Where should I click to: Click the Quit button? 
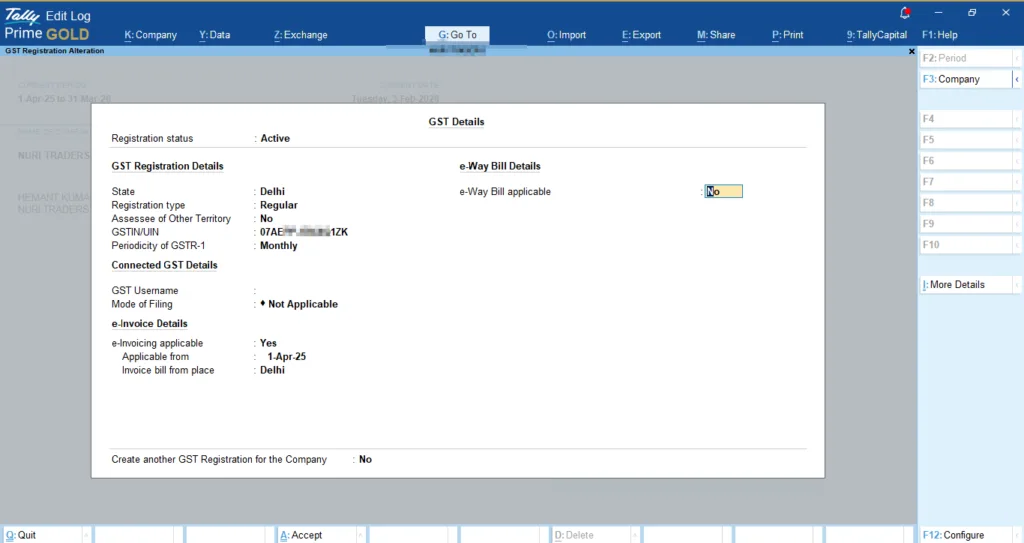point(22,535)
